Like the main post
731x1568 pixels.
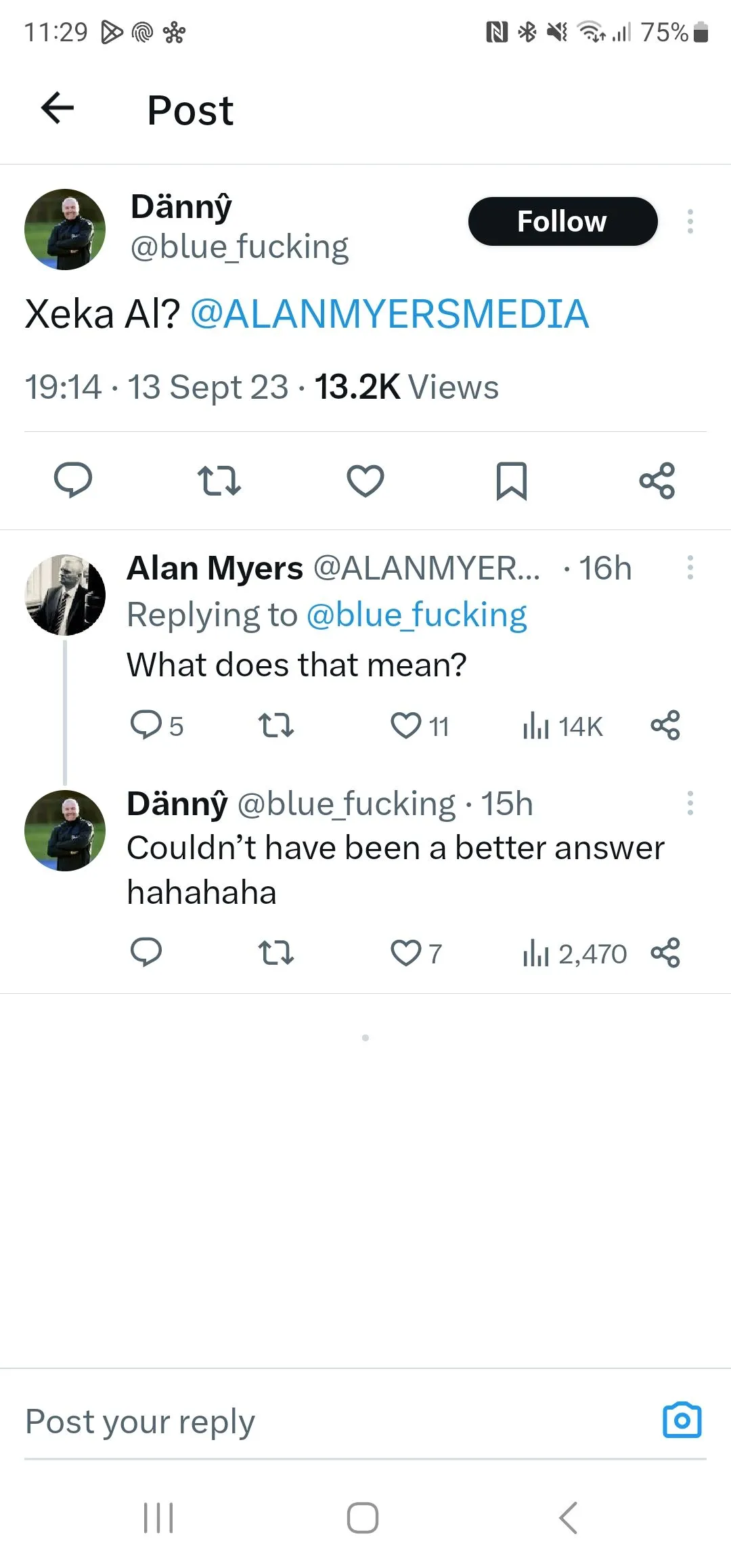click(365, 481)
